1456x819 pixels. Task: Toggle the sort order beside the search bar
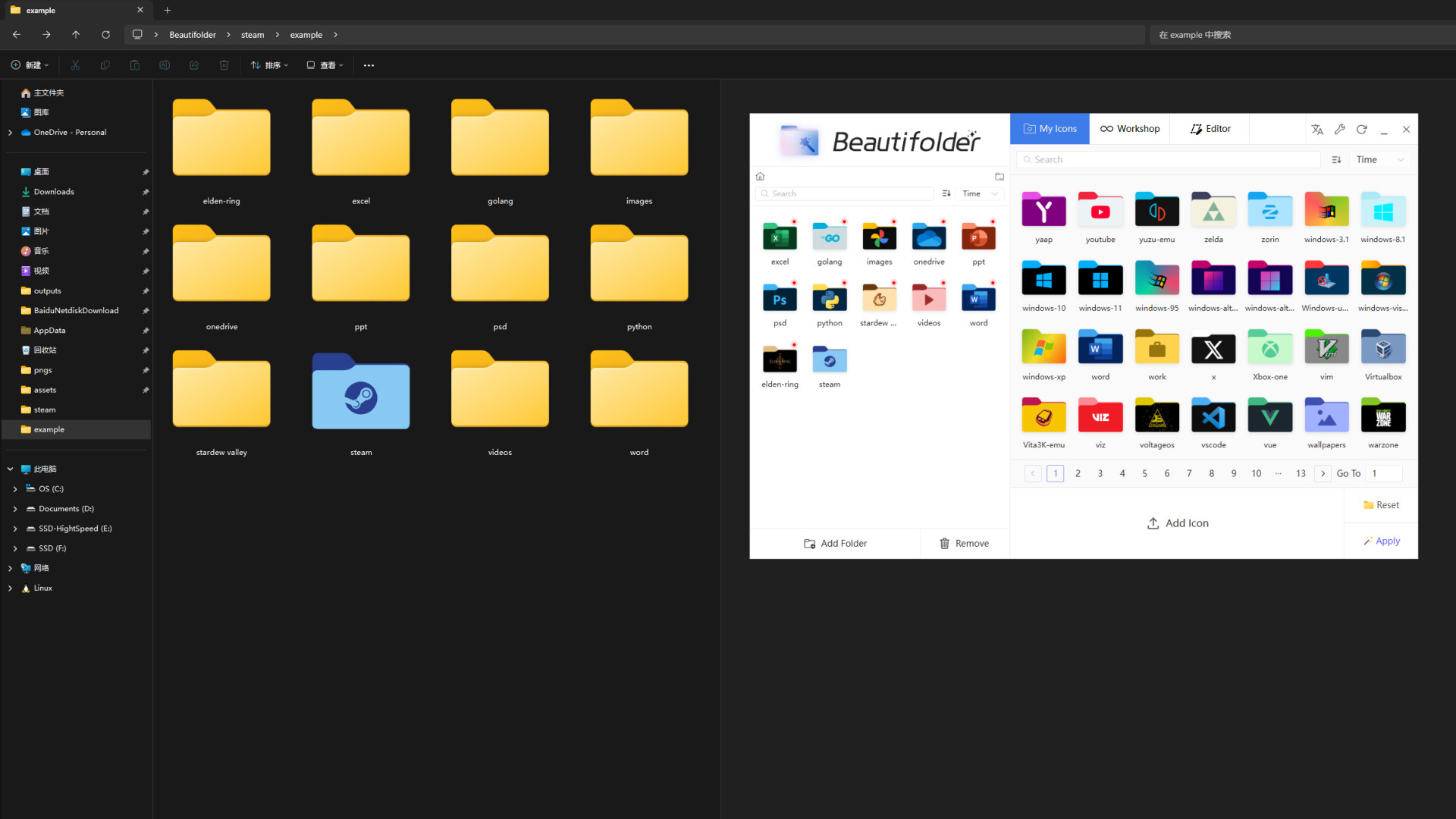click(x=1336, y=159)
